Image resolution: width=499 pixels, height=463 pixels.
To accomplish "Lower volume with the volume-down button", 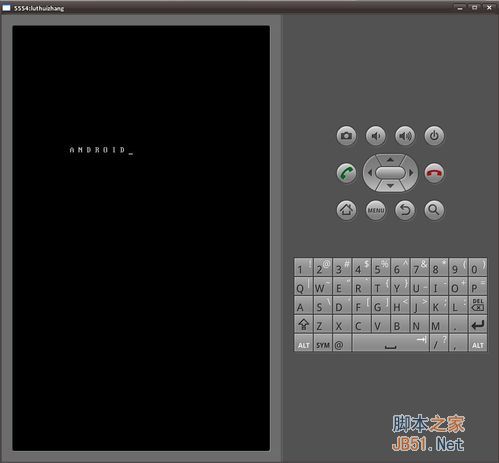I will [376, 136].
